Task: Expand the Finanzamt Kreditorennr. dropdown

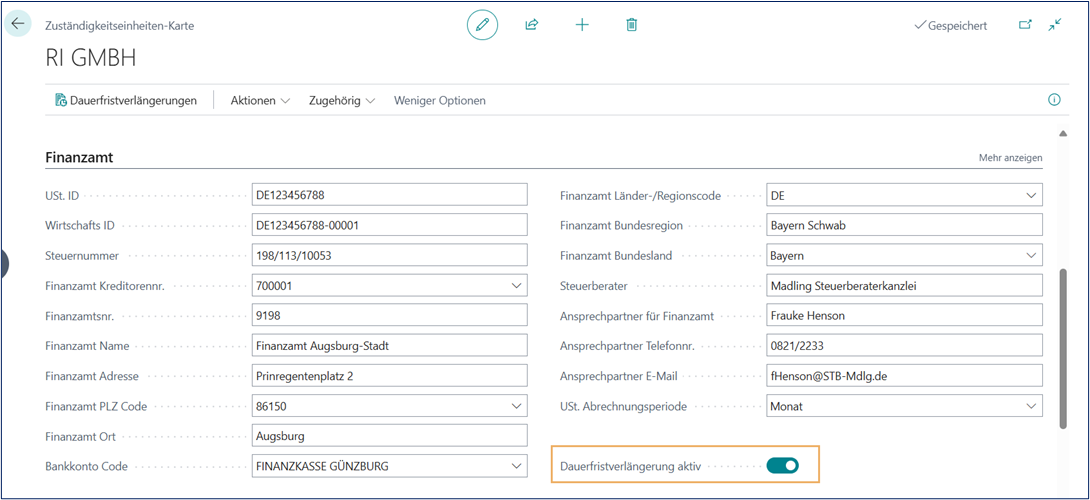Action: pyautogui.click(x=516, y=286)
